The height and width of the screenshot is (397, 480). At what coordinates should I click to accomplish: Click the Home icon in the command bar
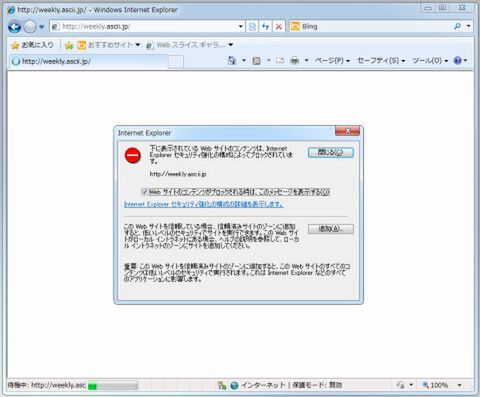231,61
